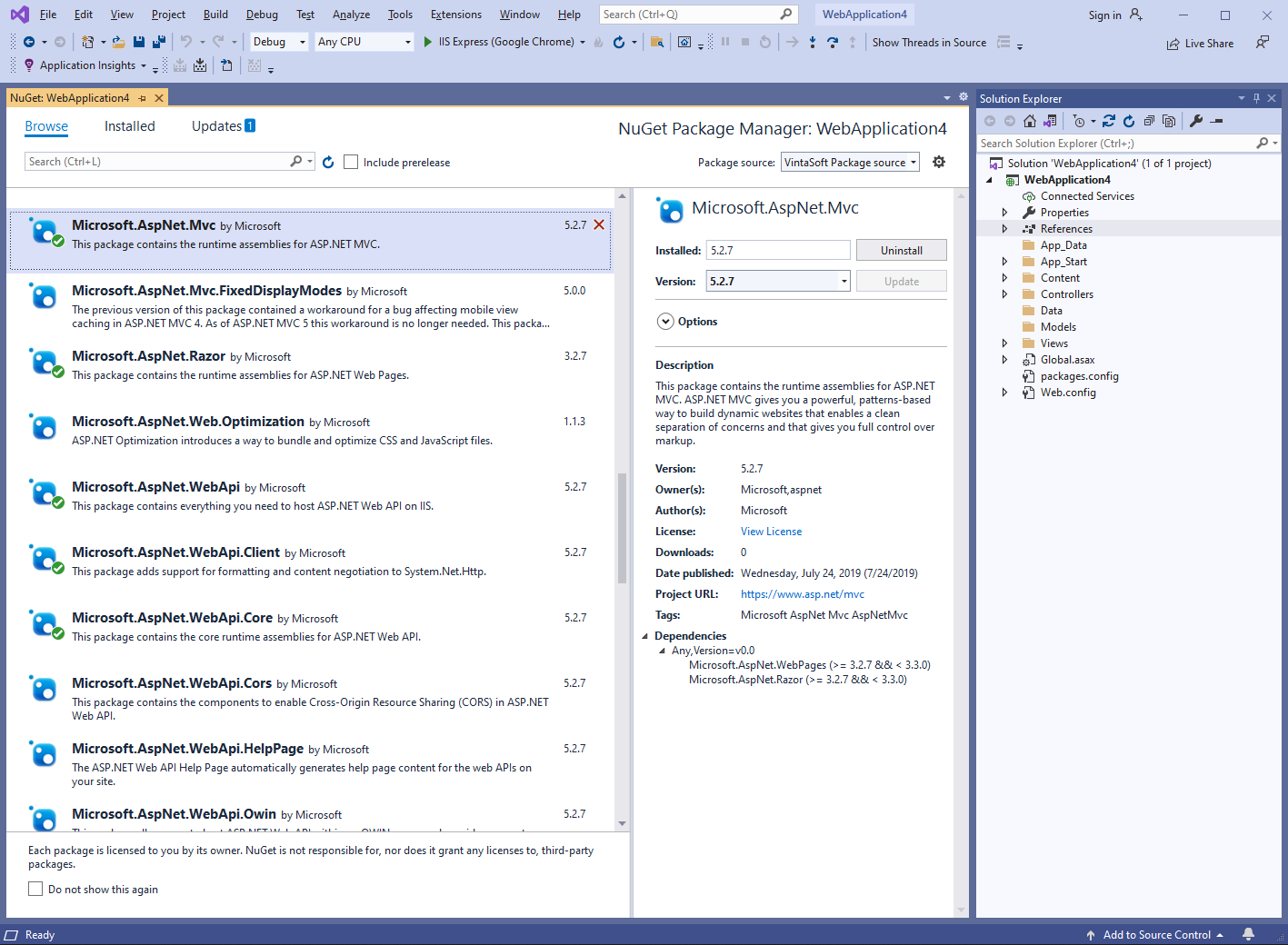Check the Do not show this again box
Screen dimensions: 1288x945
pyautogui.click(x=35, y=889)
